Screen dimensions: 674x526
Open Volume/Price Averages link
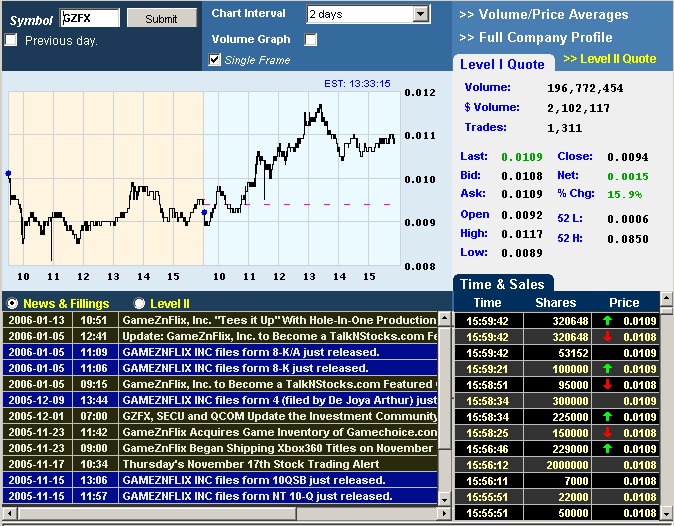(x=543, y=15)
